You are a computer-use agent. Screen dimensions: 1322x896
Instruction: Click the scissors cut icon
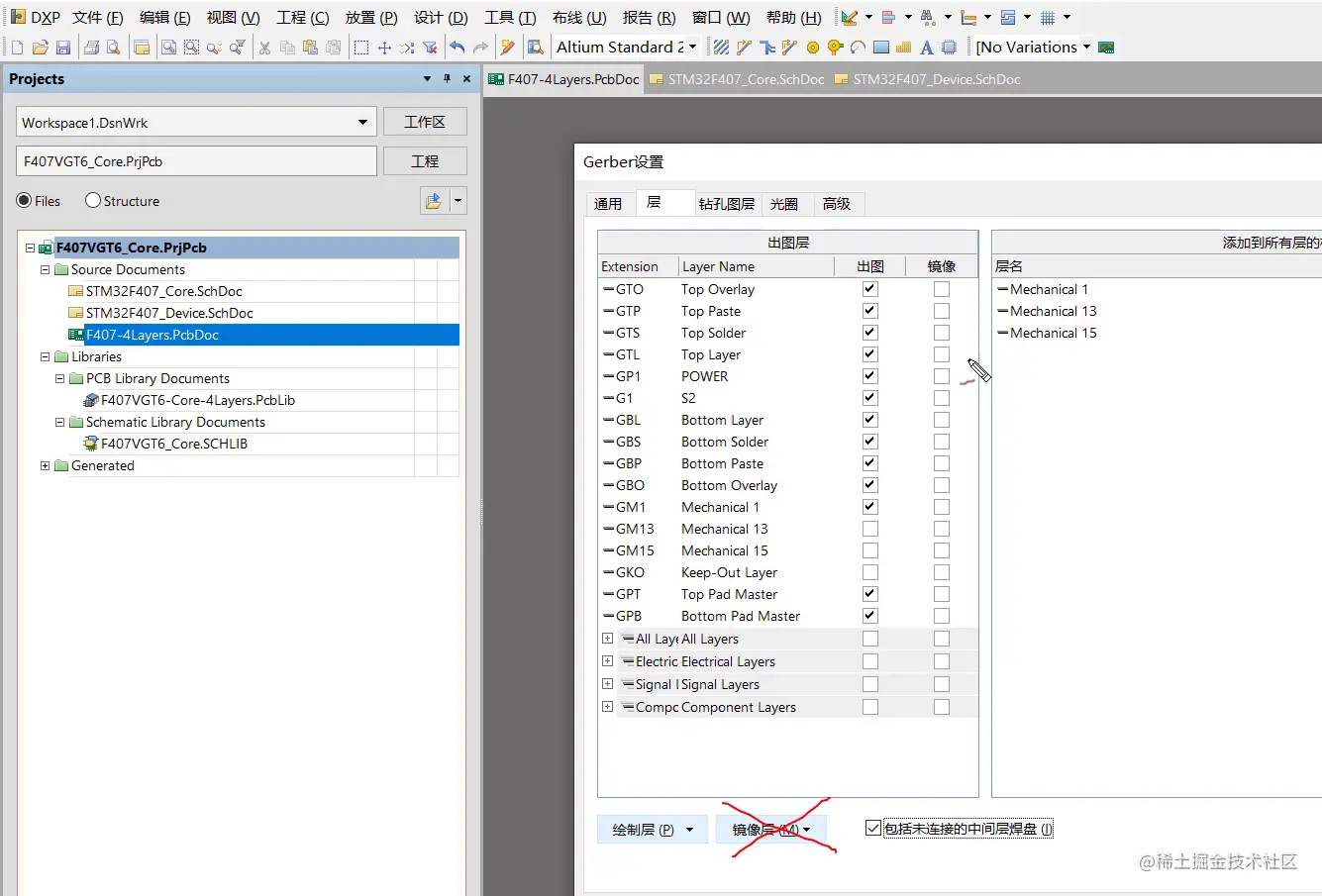pos(264,48)
